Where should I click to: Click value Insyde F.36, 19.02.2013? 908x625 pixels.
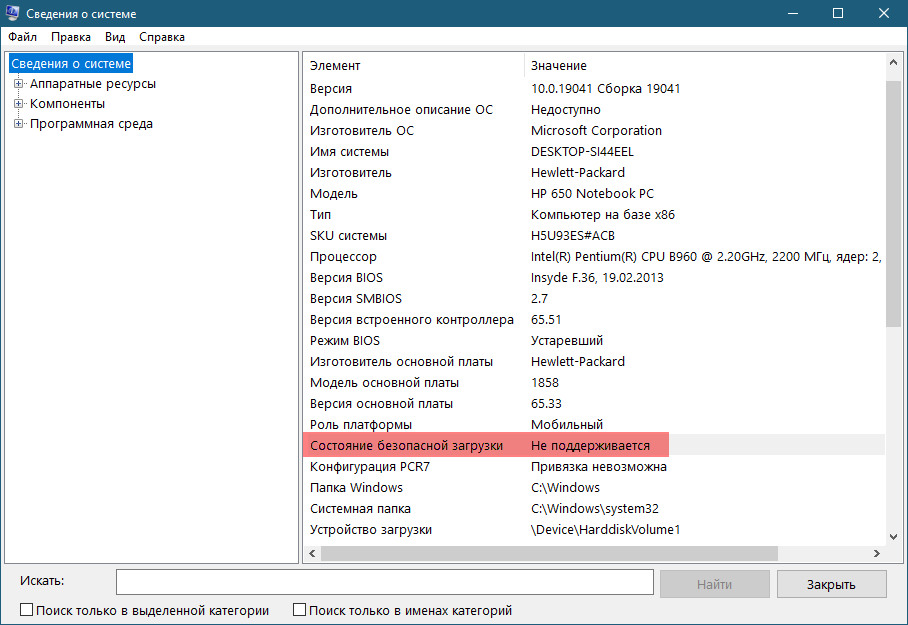tap(597, 277)
